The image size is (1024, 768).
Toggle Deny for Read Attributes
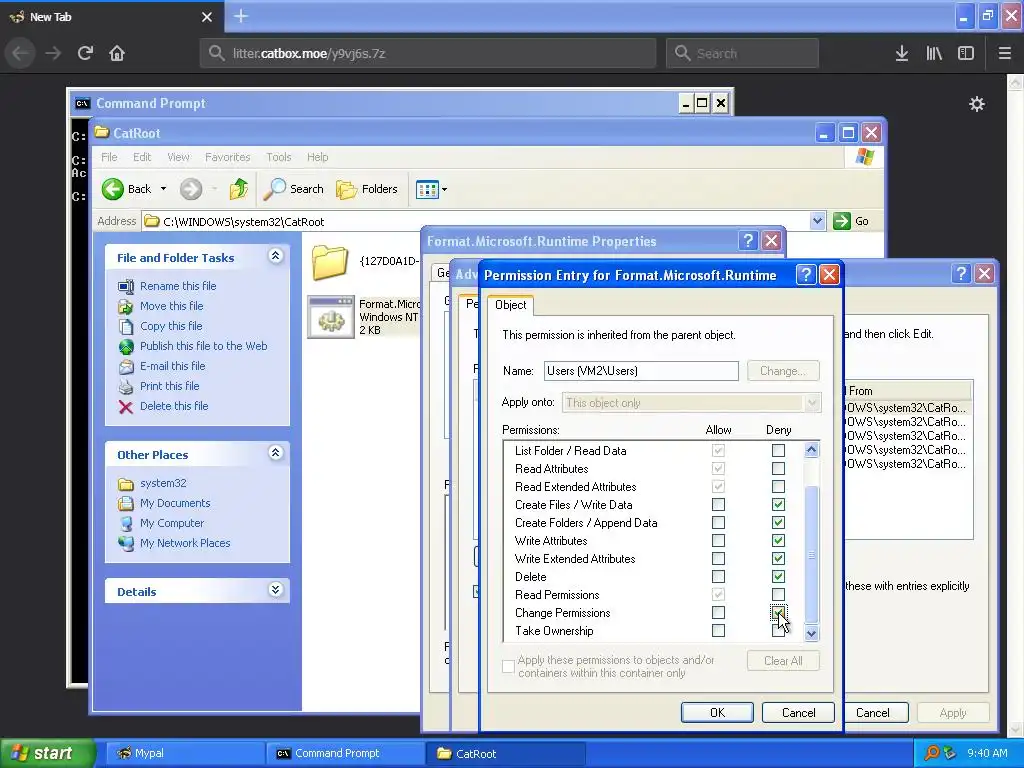click(x=778, y=469)
